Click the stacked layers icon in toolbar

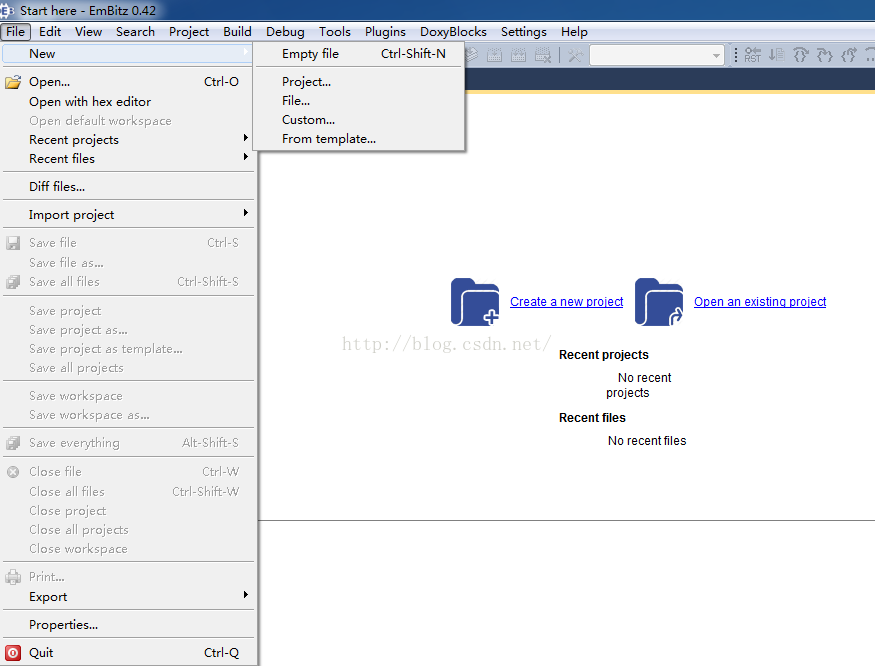coord(472,55)
